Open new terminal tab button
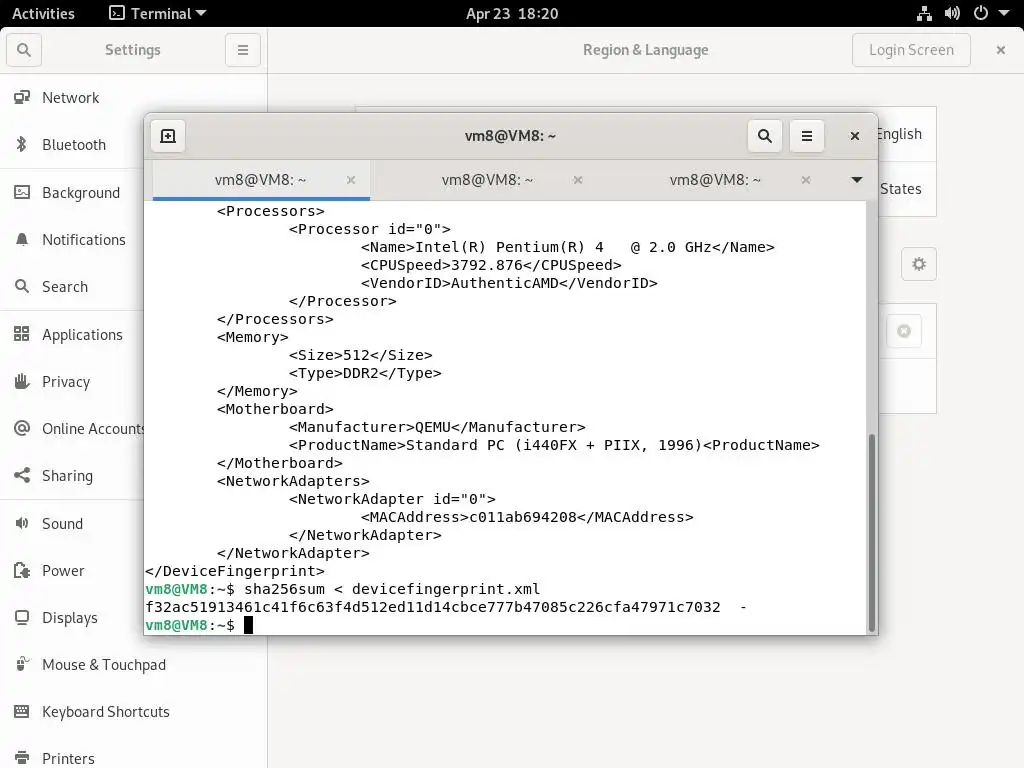1024x768 pixels. click(168, 136)
